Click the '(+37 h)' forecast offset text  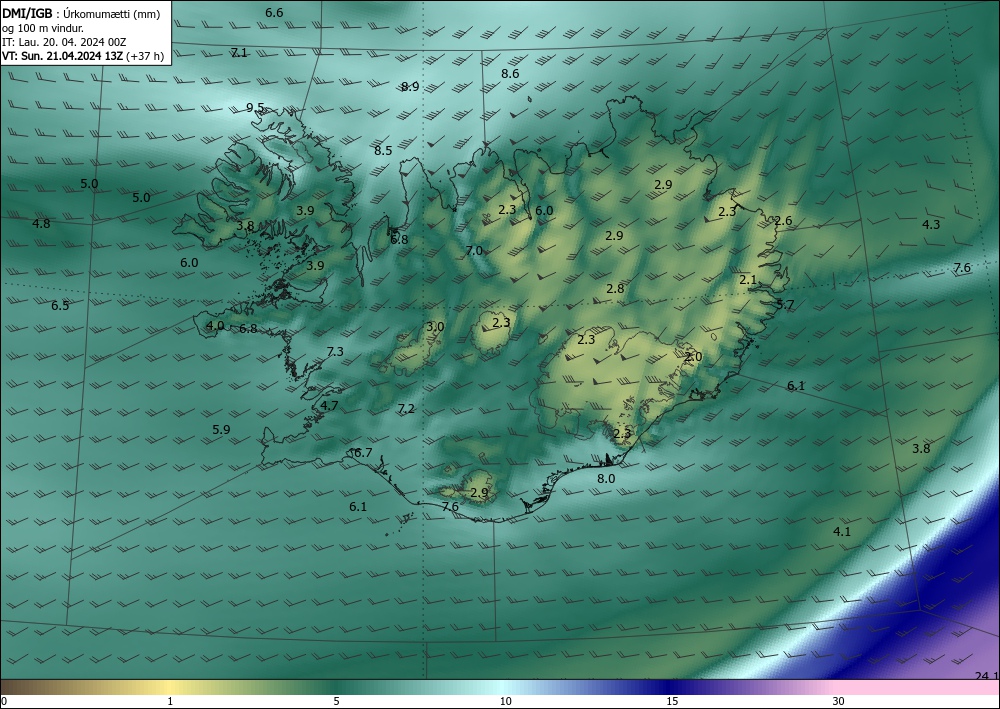[x=145, y=56]
